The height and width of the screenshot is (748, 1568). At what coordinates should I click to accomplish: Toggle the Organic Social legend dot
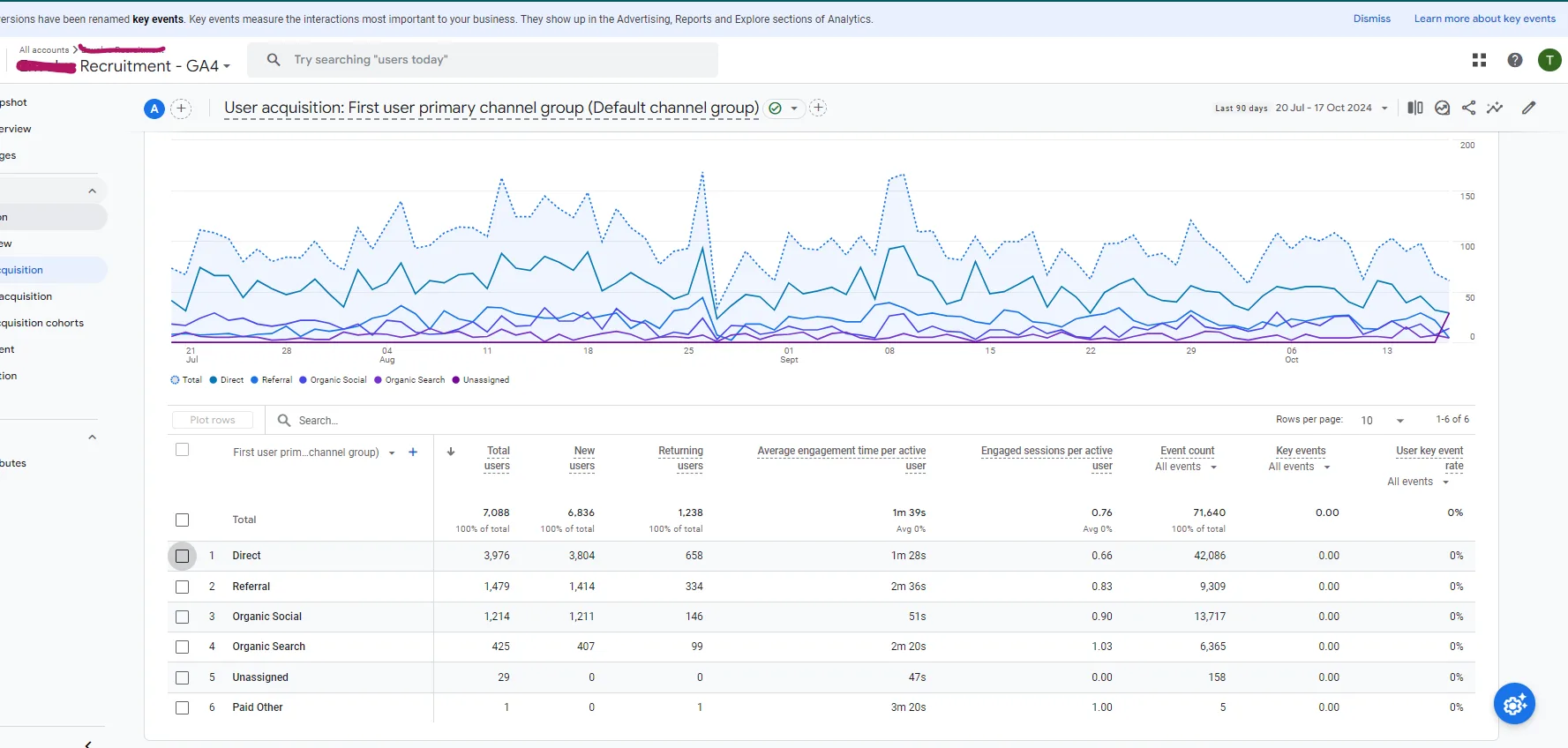click(x=303, y=380)
